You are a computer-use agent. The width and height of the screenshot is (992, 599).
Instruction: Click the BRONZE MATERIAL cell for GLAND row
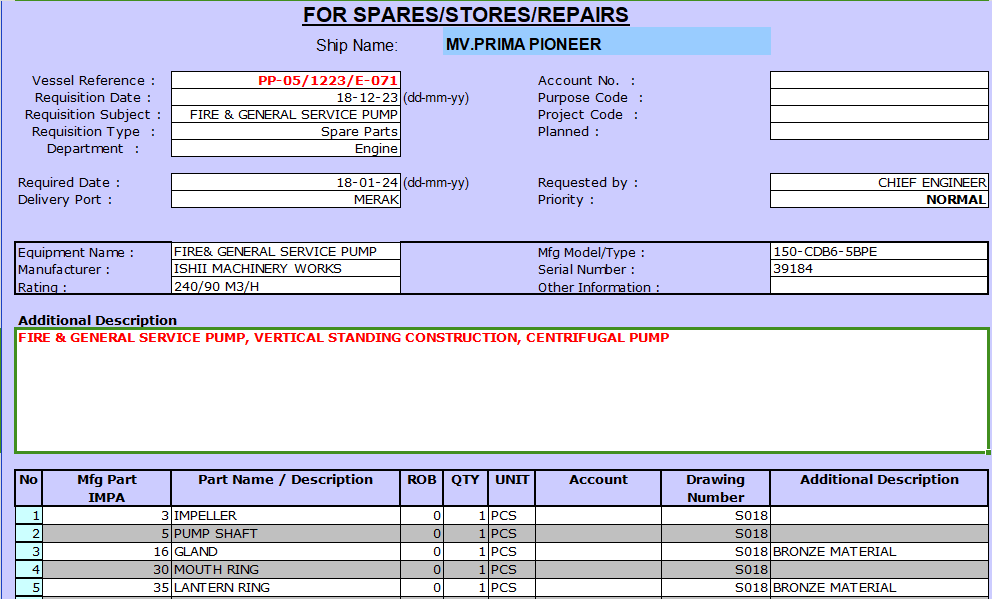[x=878, y=552]
